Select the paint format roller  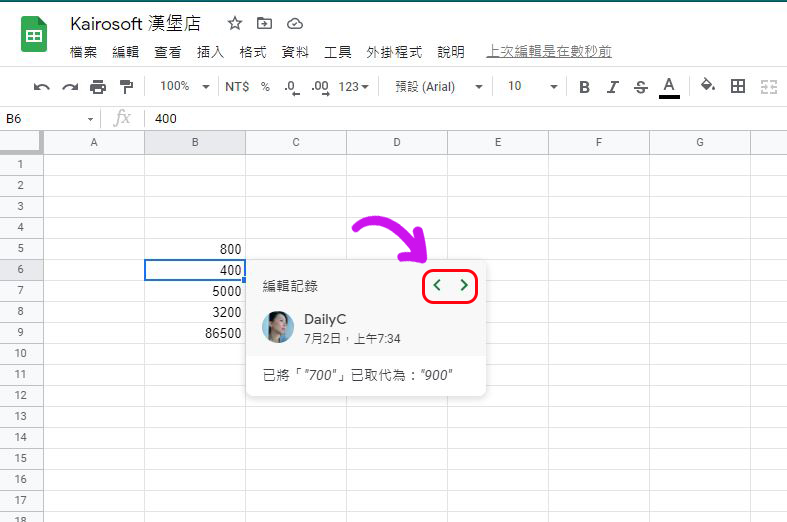pyautogui.click(x=126, y=87)
